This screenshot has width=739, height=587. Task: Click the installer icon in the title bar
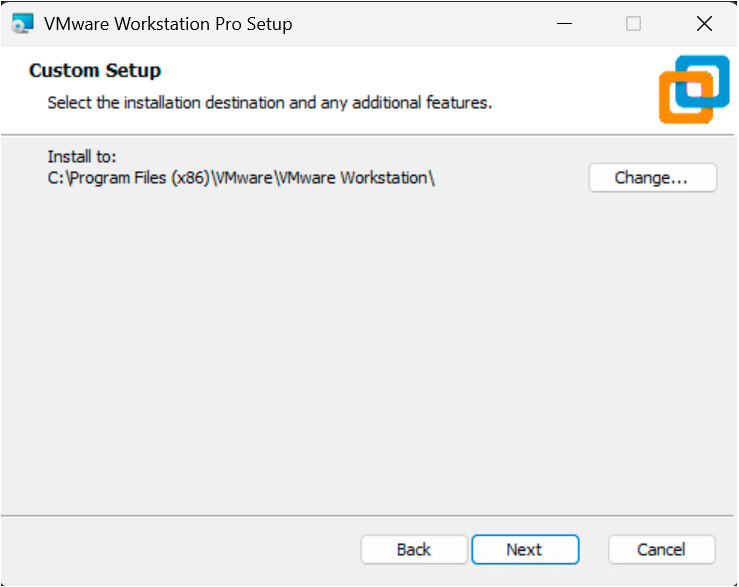point(21,23)
